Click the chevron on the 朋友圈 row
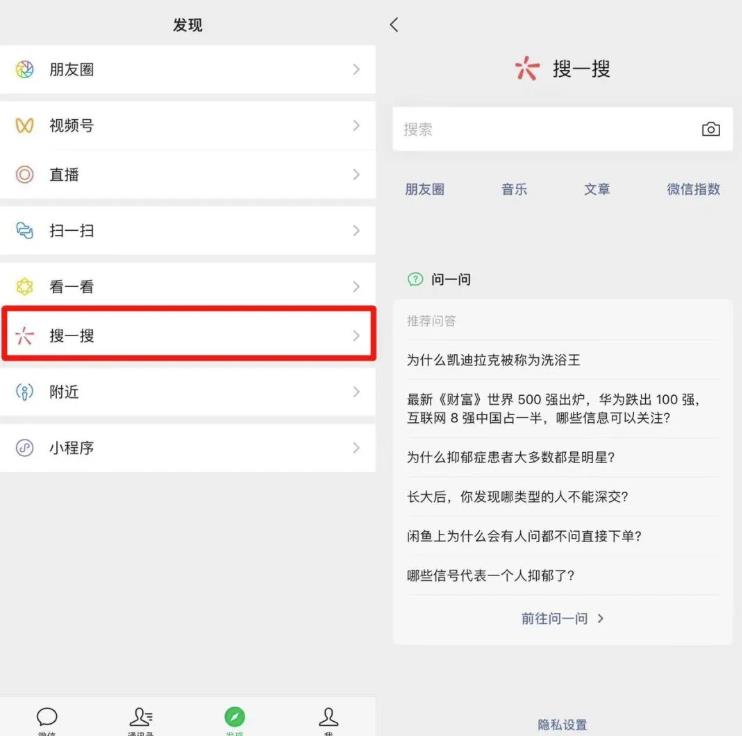742x736 pixels. click(x=356, y=70)
